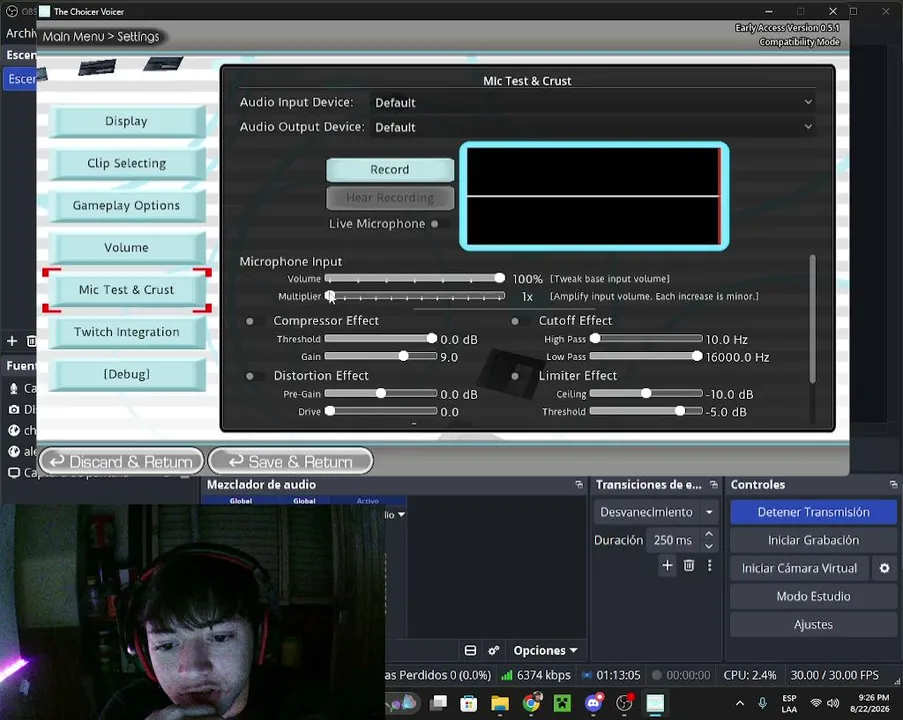
Task: Pop out the Controles dock
Action: 893,485
